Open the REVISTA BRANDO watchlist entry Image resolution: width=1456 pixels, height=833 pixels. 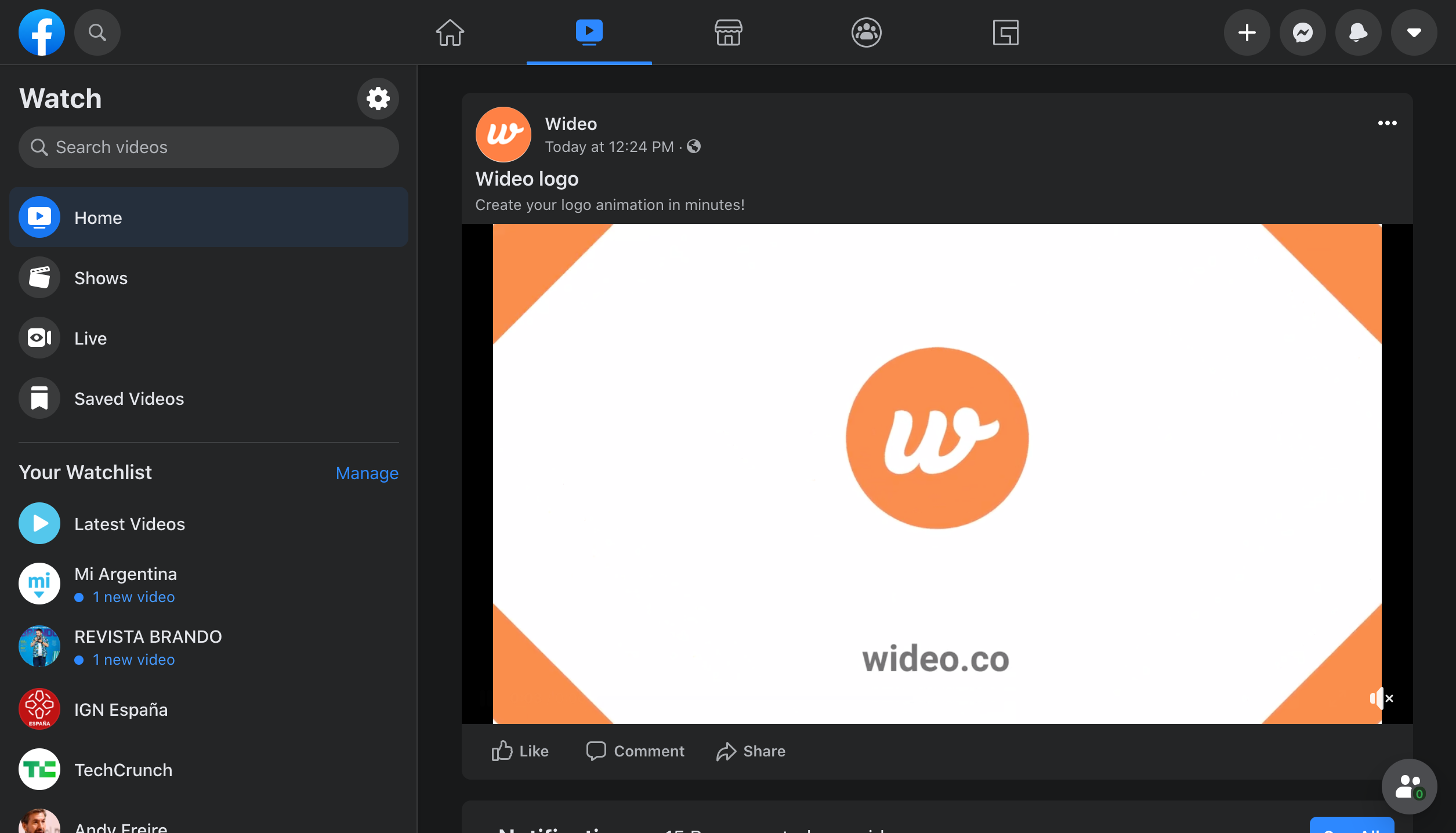coord(209,647)
